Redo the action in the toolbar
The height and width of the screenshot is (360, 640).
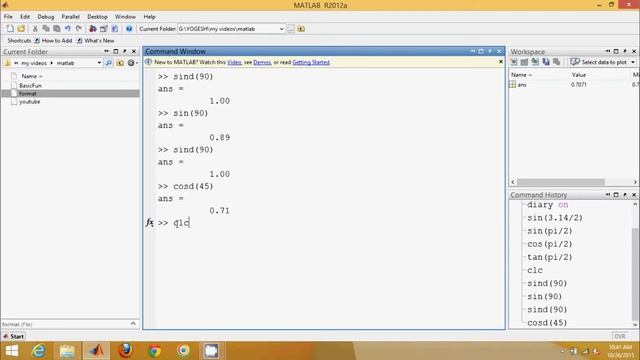coord(78,29)
